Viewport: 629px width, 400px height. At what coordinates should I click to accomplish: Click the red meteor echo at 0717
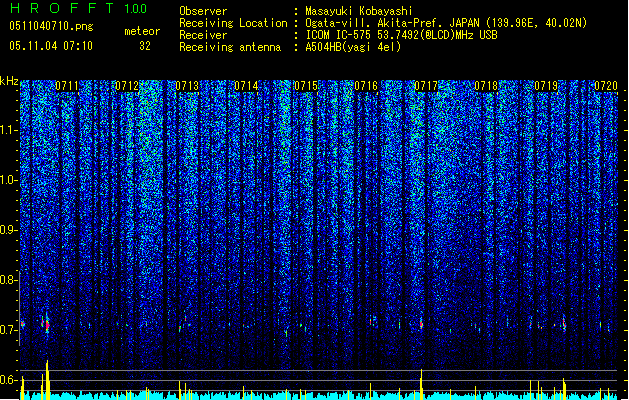click(x=421, y=323)
